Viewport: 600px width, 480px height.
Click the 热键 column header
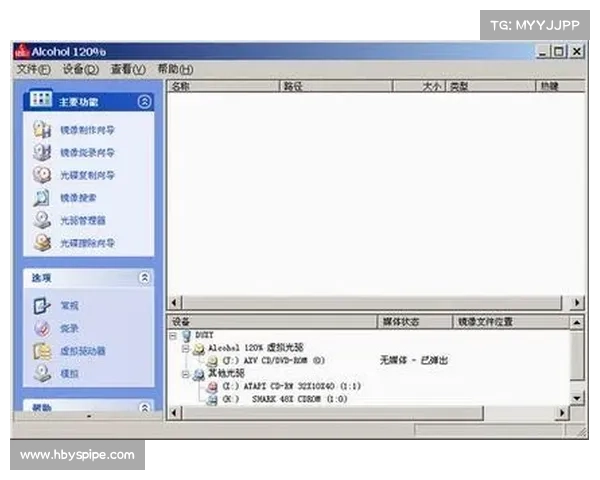click(561, 86)
